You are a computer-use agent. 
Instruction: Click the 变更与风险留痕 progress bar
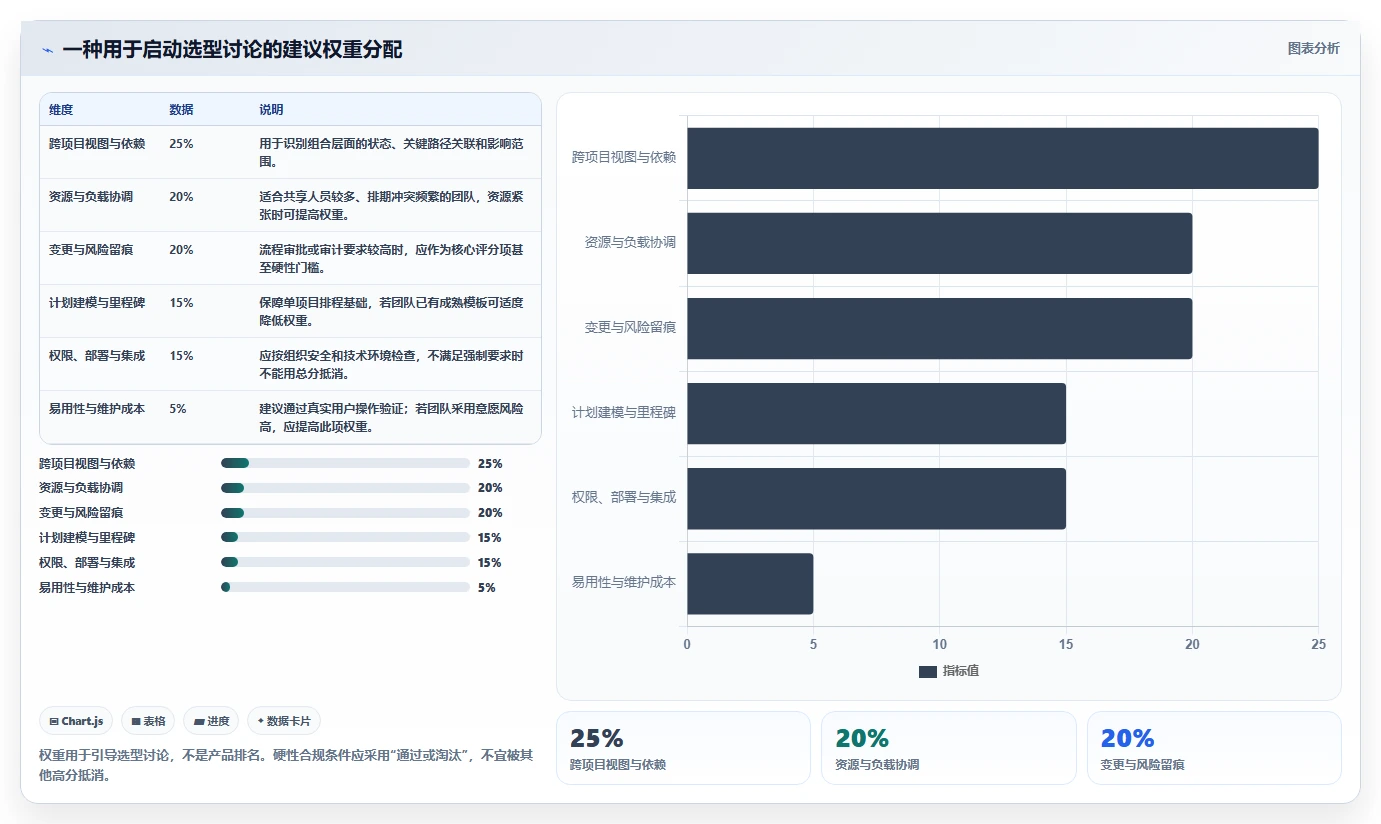click(345, 513)
